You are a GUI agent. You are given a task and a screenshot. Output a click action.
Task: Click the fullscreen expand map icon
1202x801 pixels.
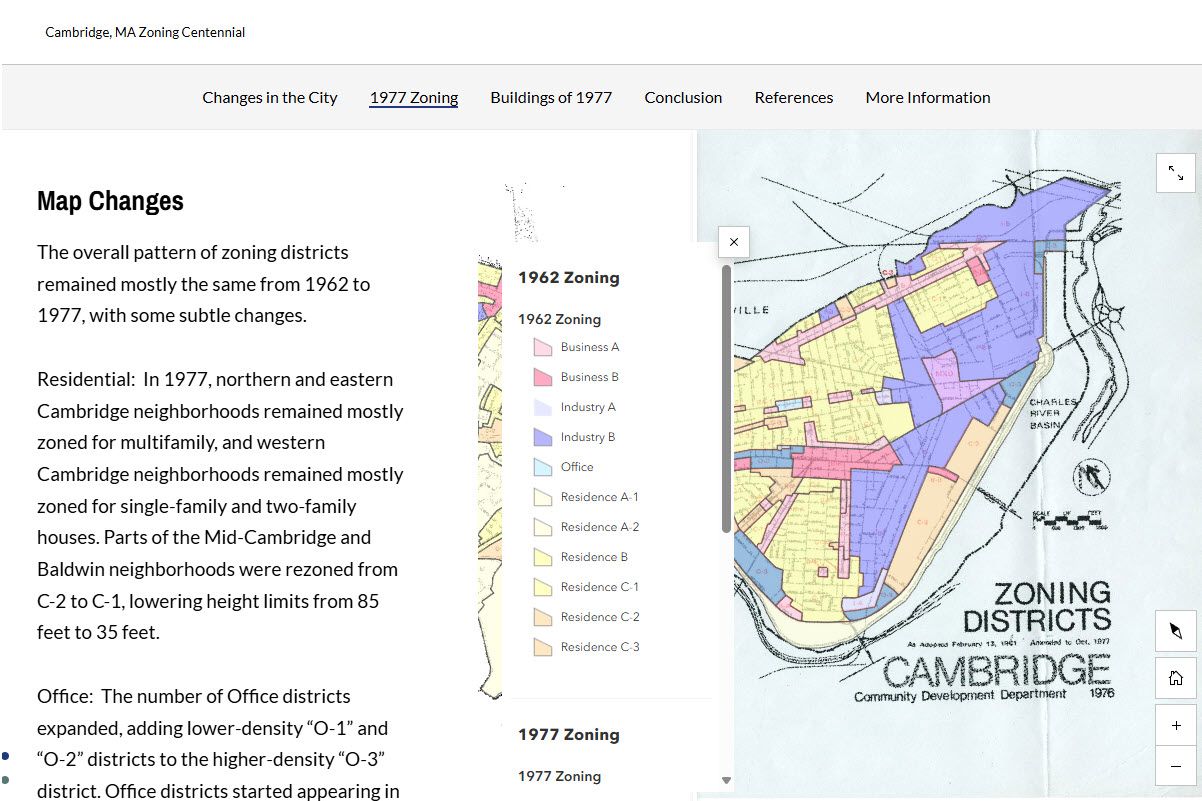1175,173
